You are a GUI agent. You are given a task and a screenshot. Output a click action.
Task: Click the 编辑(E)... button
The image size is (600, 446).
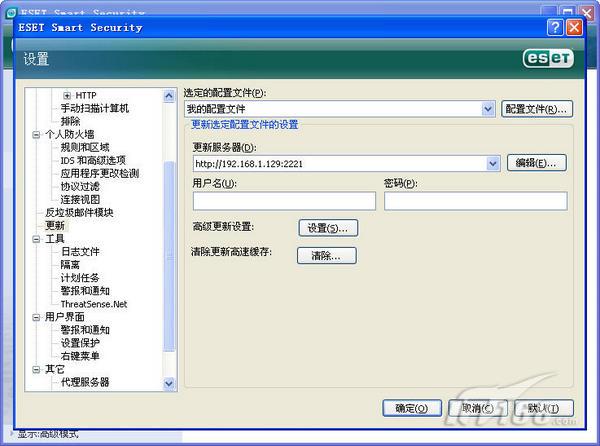[537, 162]
